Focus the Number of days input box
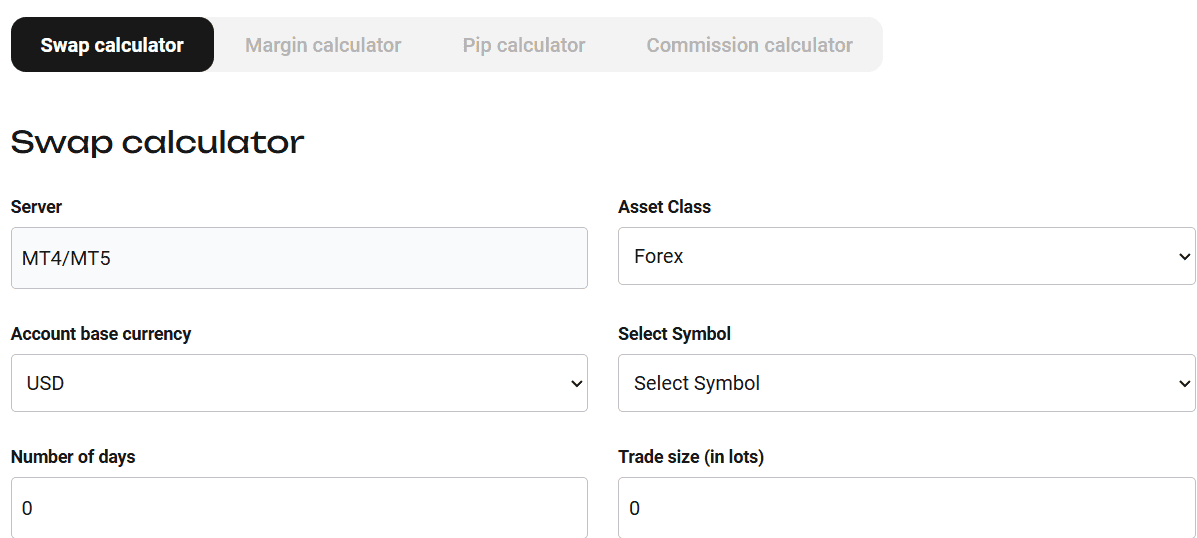Viewport: 1197px width, 538px height. tap(299, 508)
